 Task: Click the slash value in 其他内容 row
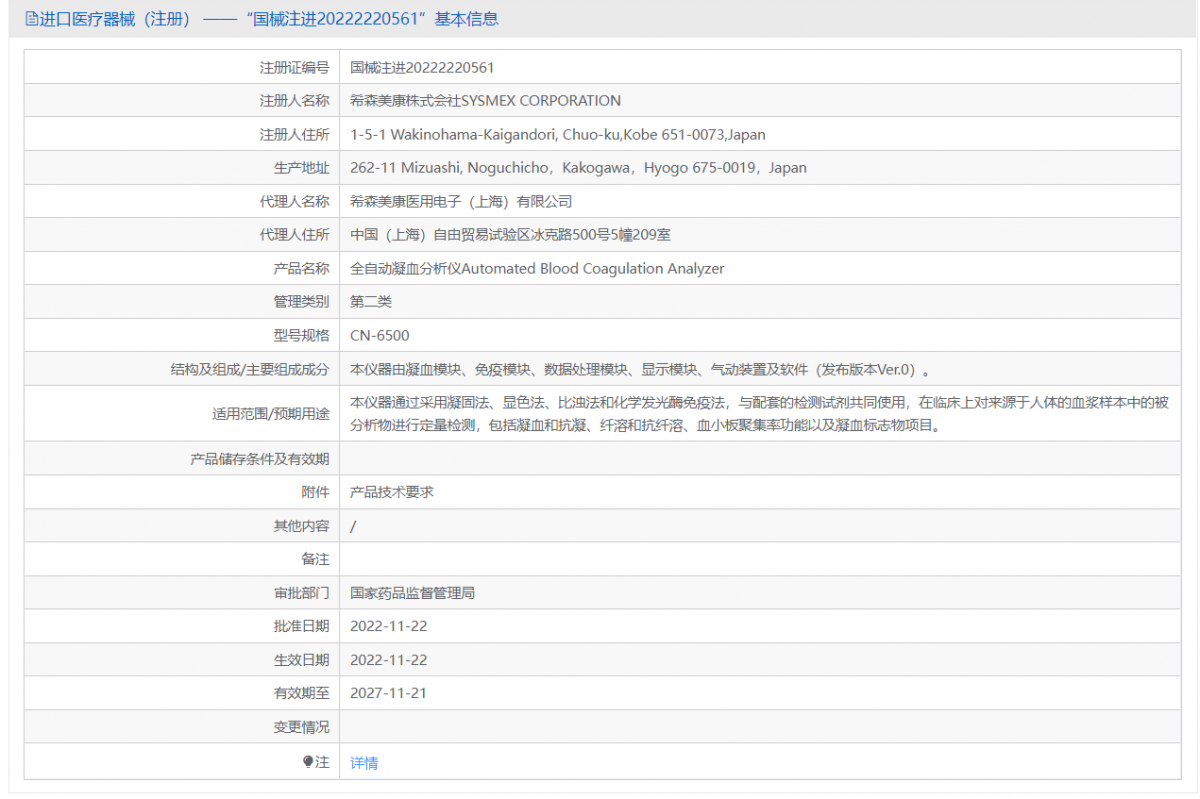click(353, 526)
